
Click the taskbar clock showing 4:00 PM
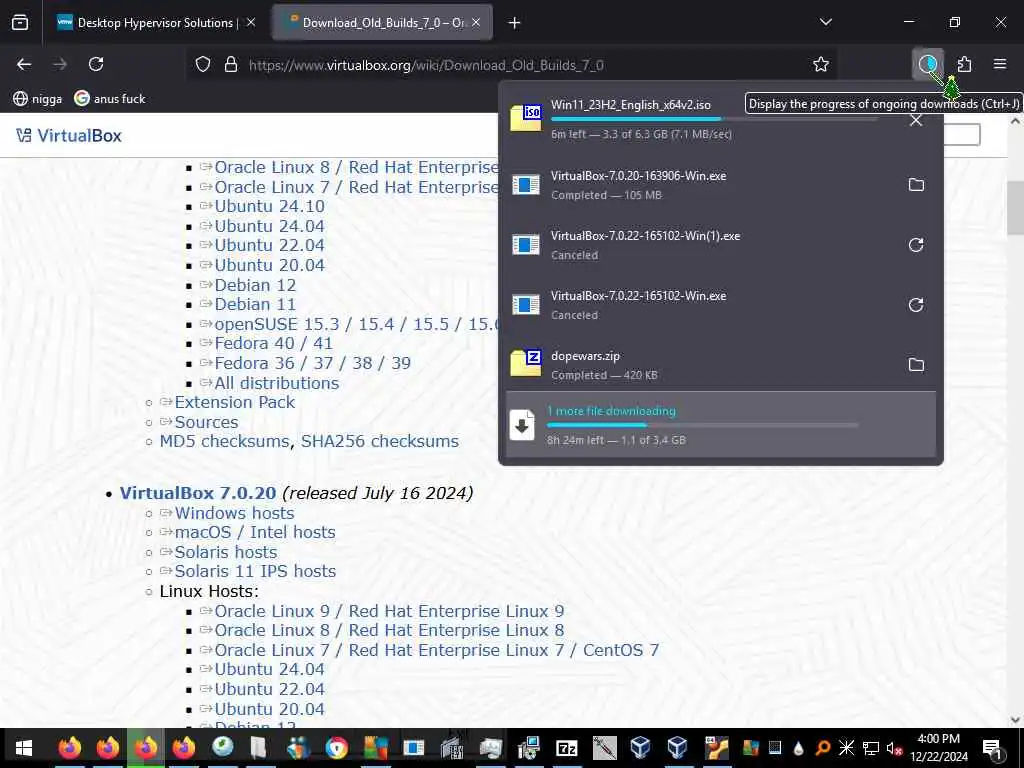point(938,748)
